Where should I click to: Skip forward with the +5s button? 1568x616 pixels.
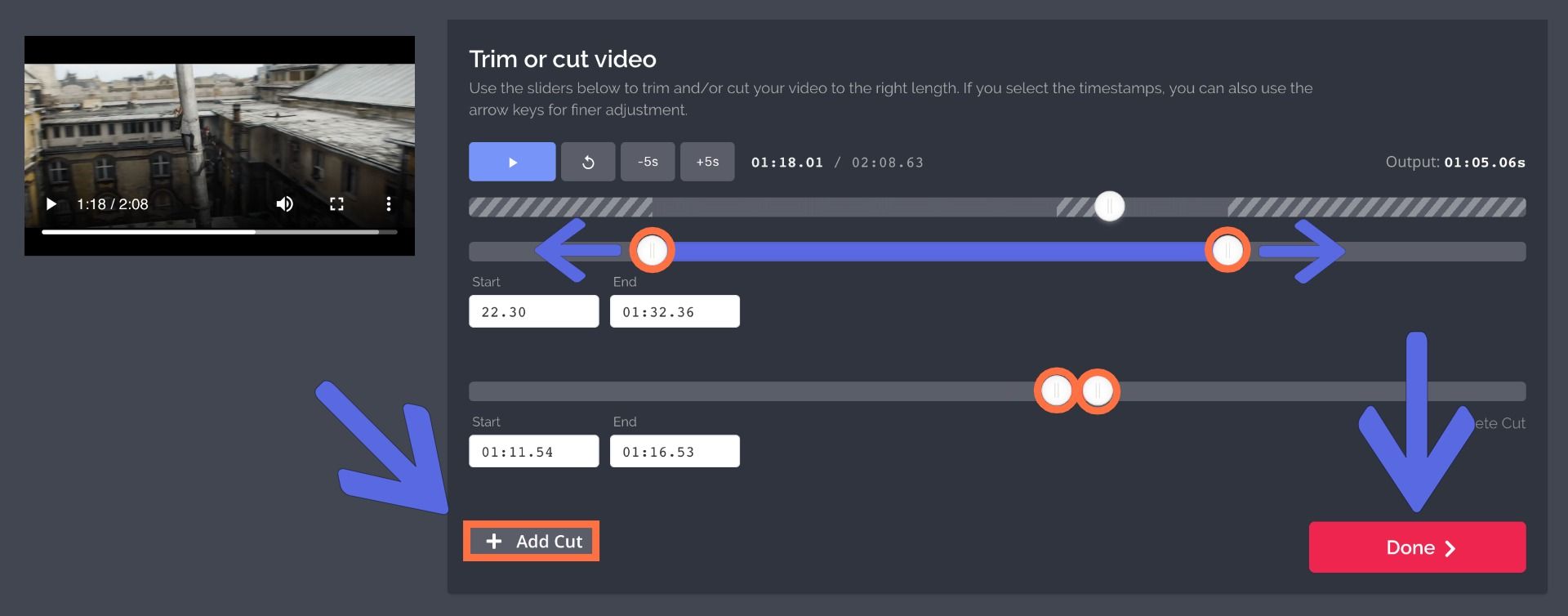pyautogui.click(x=707, y=162)
